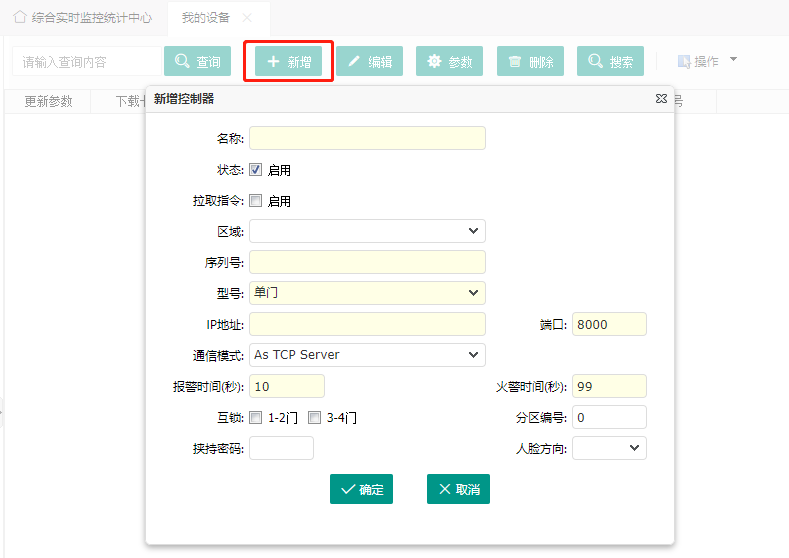This screenshot has height=558, width=789.
Task: Click the 新增 add button
Action: (288, 61)
